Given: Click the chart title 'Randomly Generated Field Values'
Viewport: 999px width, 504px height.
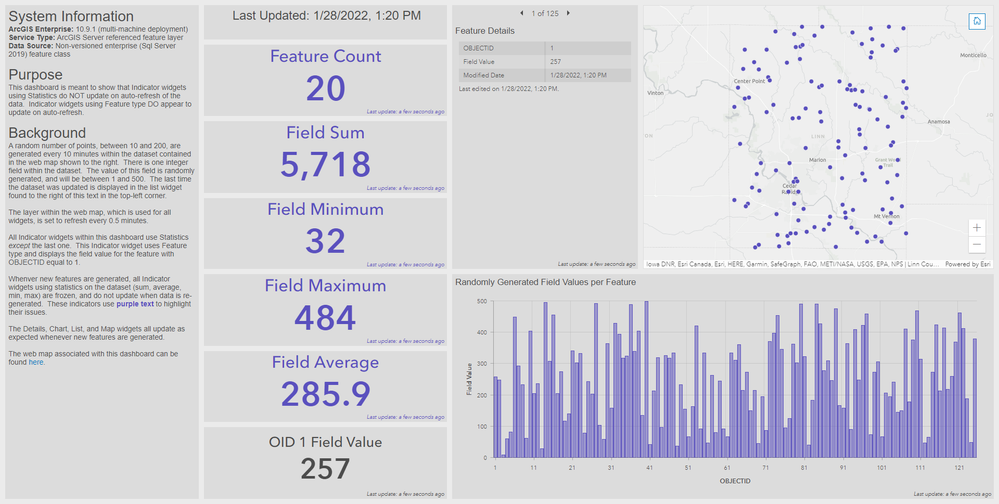Looking at the screenshot, I should click(545, 282).
